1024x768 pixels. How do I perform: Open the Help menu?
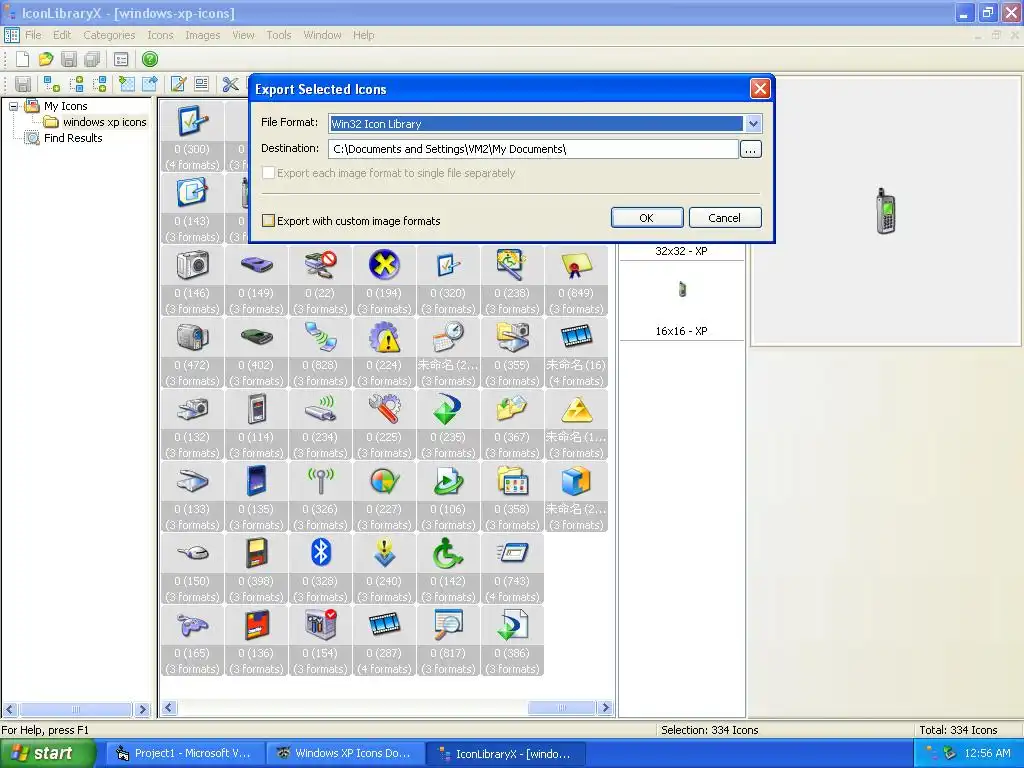(x=364, y=35)
